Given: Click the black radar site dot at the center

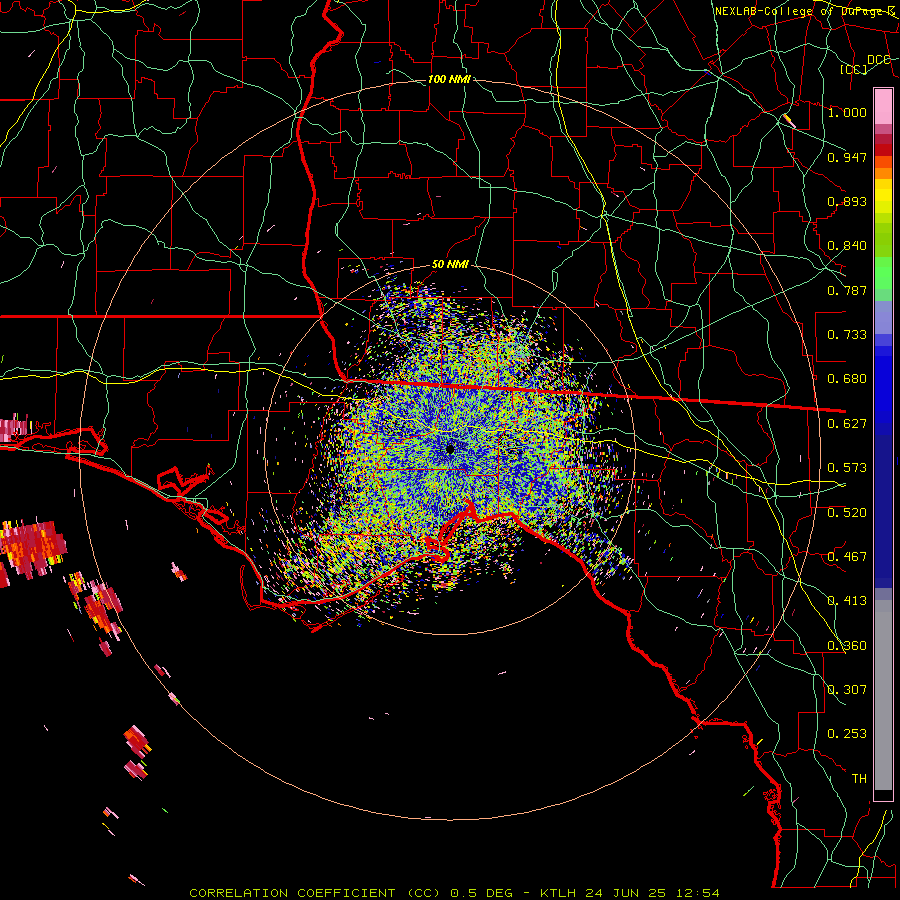Looking at the screenshot, I should pyautogui.click(x=450, y=449).
